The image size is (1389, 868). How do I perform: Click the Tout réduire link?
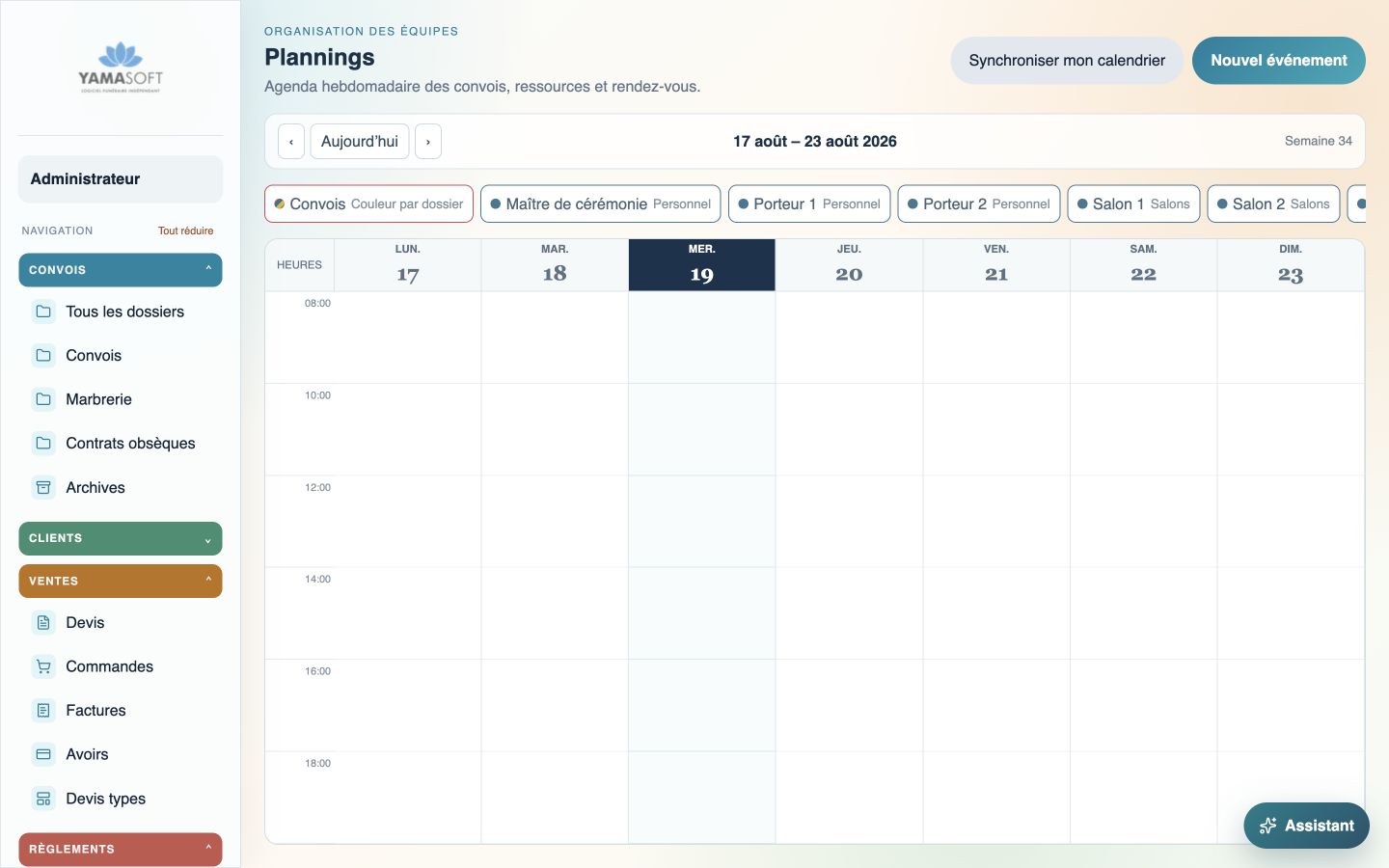point(185,231)
